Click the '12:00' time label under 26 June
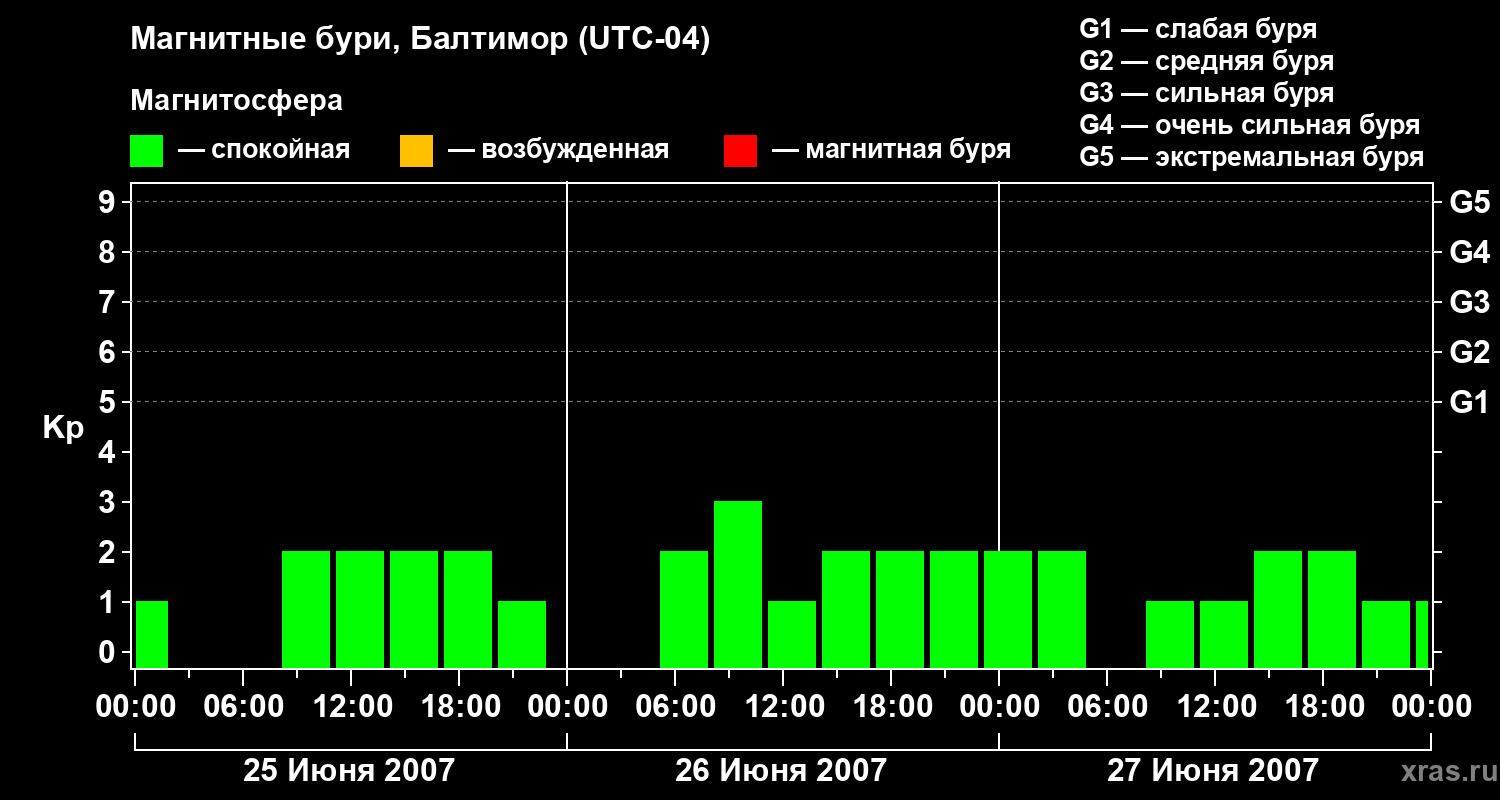The image size is (1500, 800). point(783,707)
